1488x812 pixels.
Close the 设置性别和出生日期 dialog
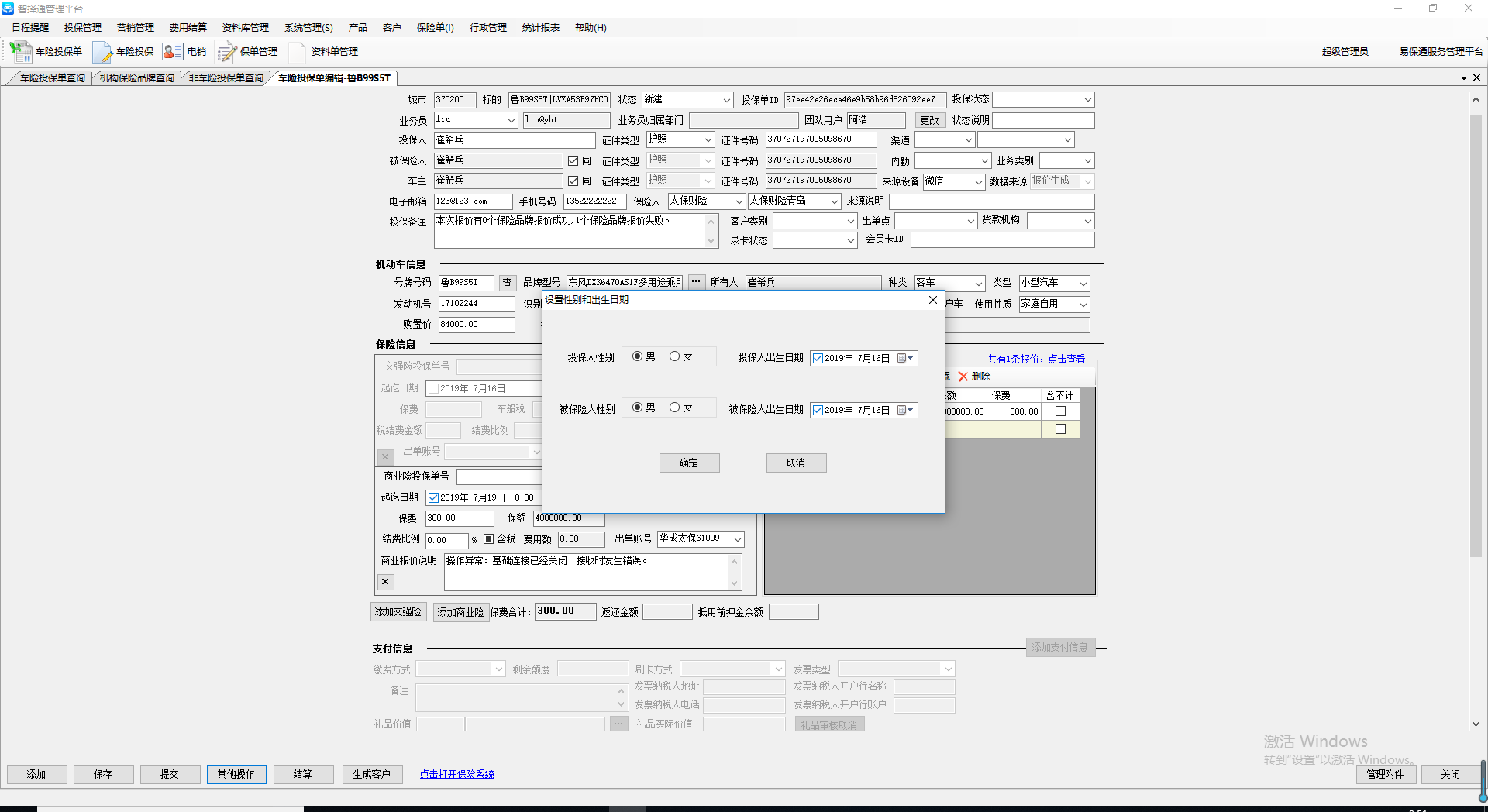tap(932, 301)
